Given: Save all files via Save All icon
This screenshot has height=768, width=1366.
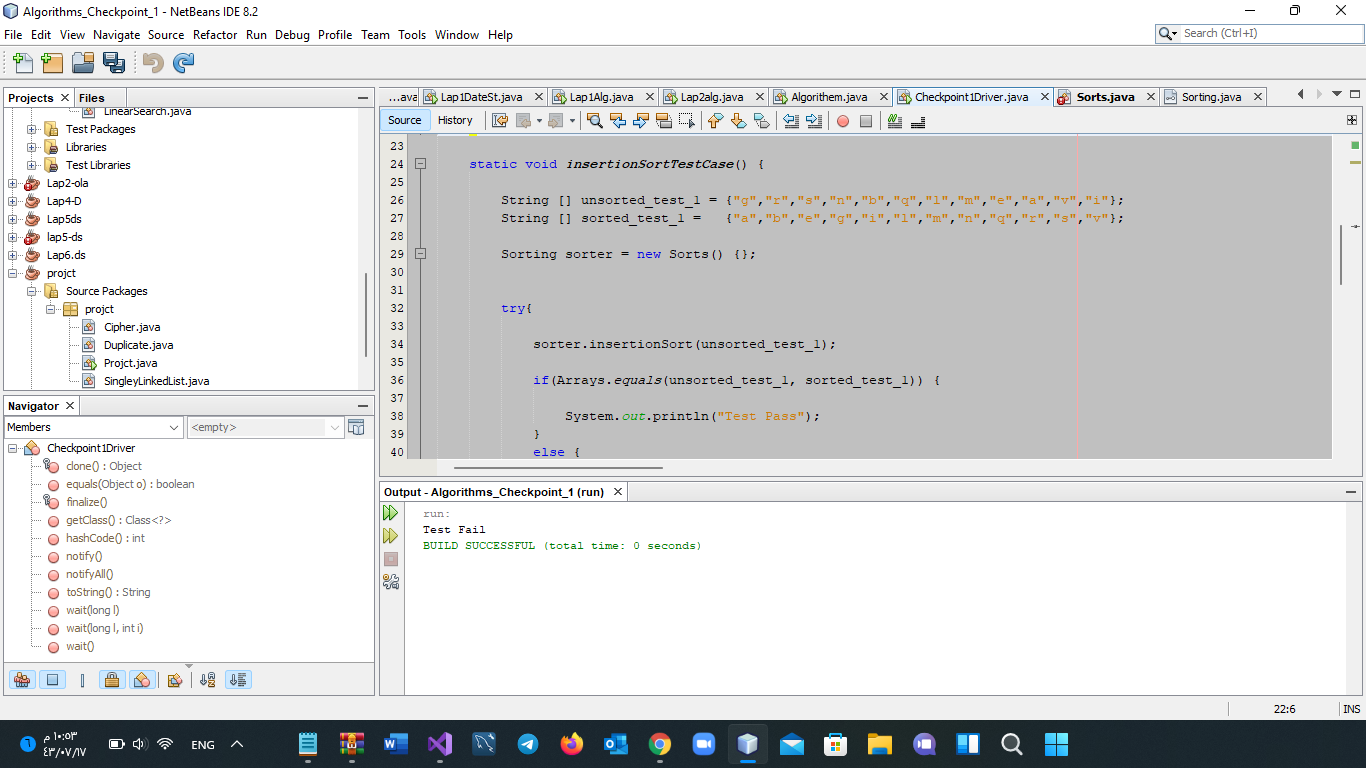Looking at the screenshot, I should [x=114, y=62].
